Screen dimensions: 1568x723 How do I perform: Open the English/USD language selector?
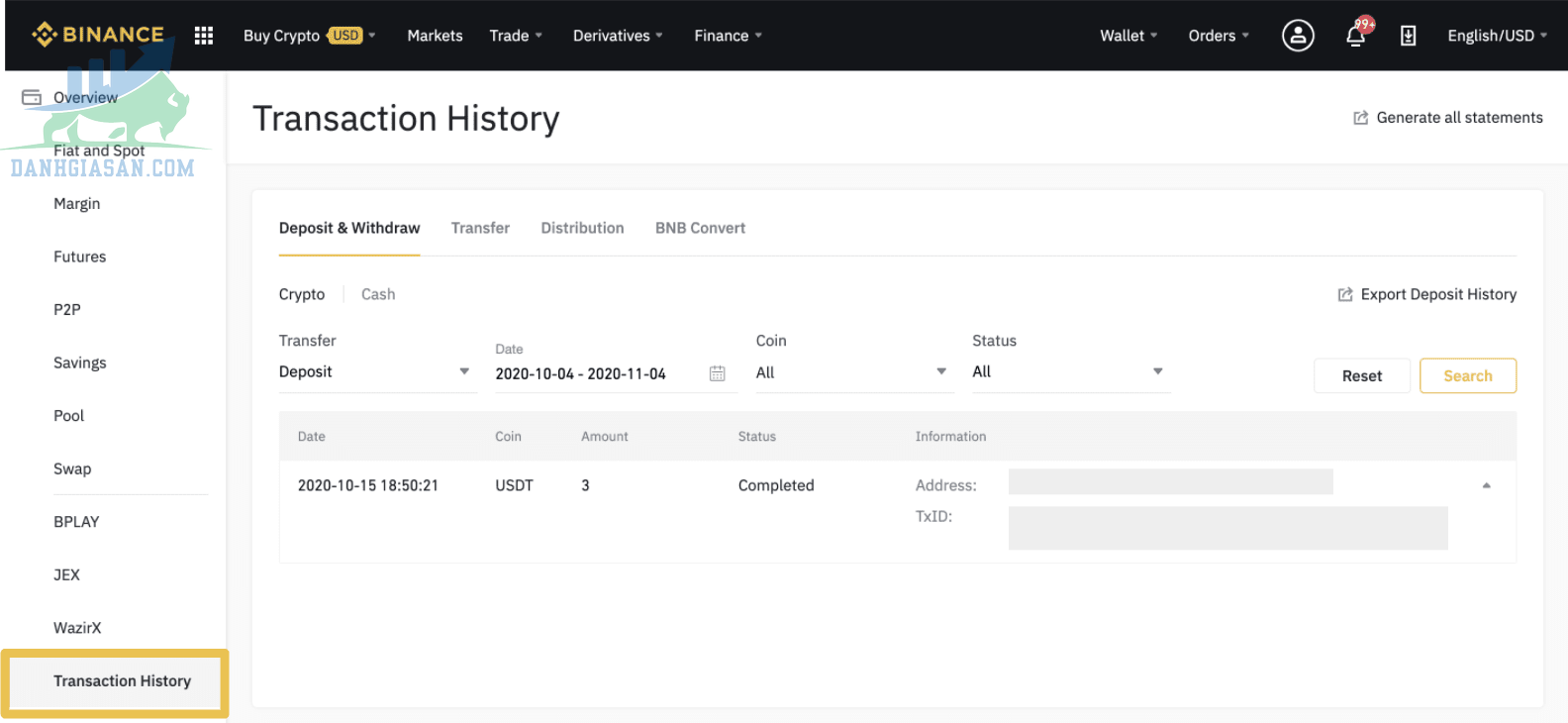pyautogui.click(x=1497, y=36)
